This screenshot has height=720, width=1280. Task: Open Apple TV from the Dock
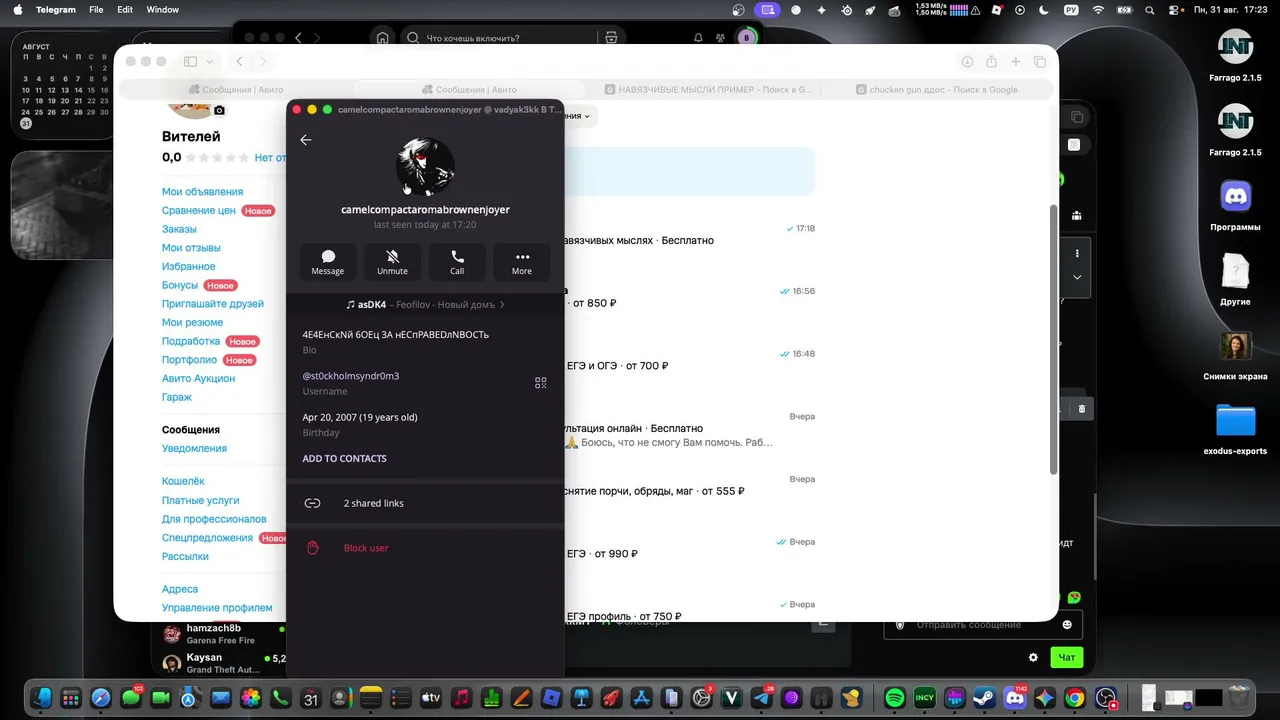431,698
